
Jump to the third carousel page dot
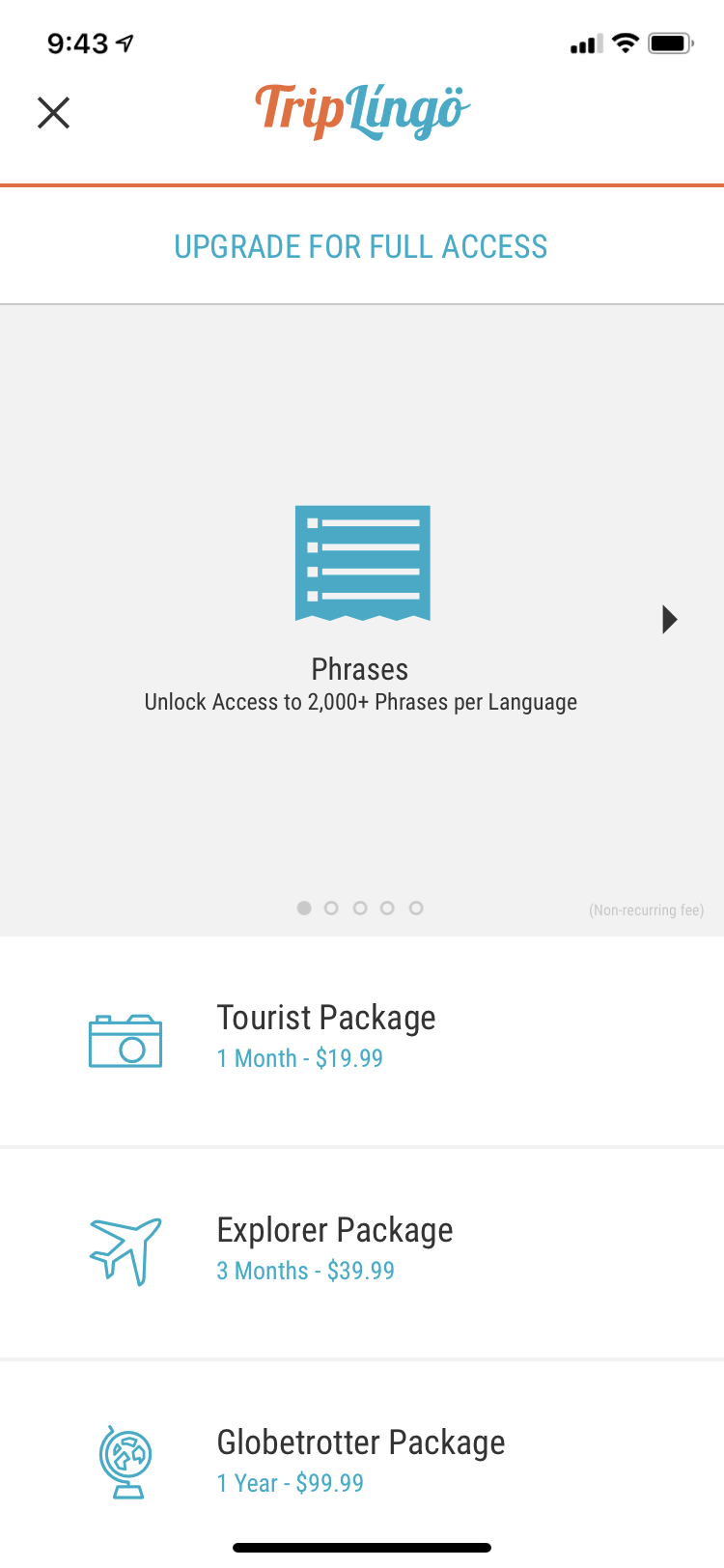360,908
